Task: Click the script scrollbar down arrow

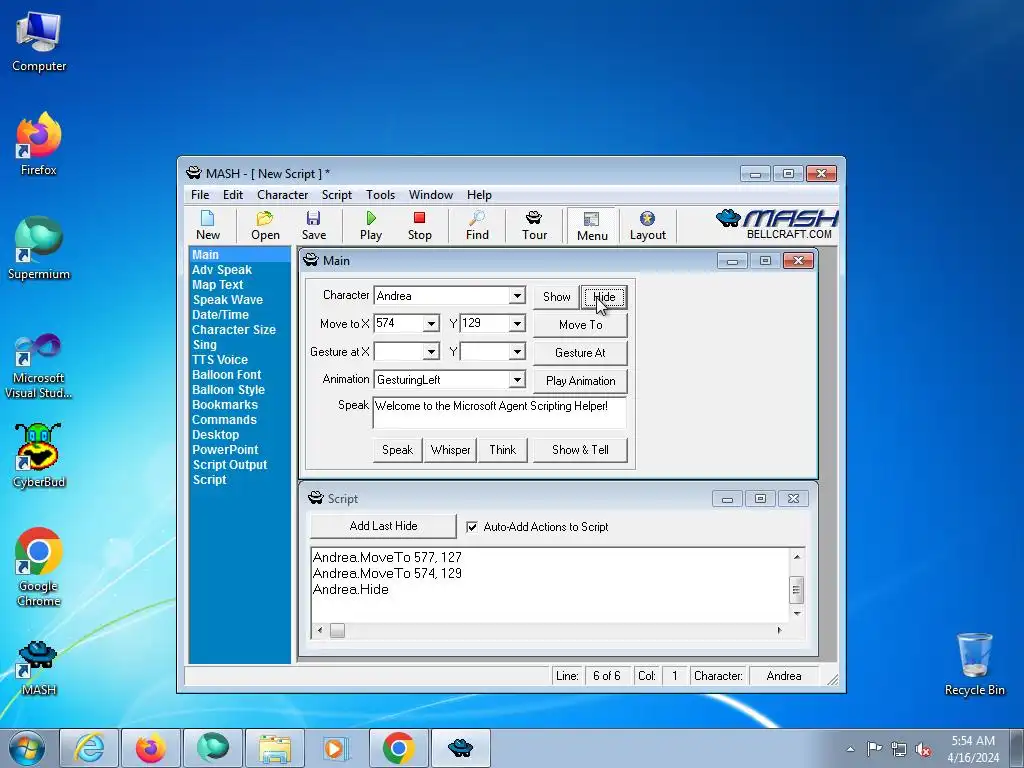Action: click(797, 614)
